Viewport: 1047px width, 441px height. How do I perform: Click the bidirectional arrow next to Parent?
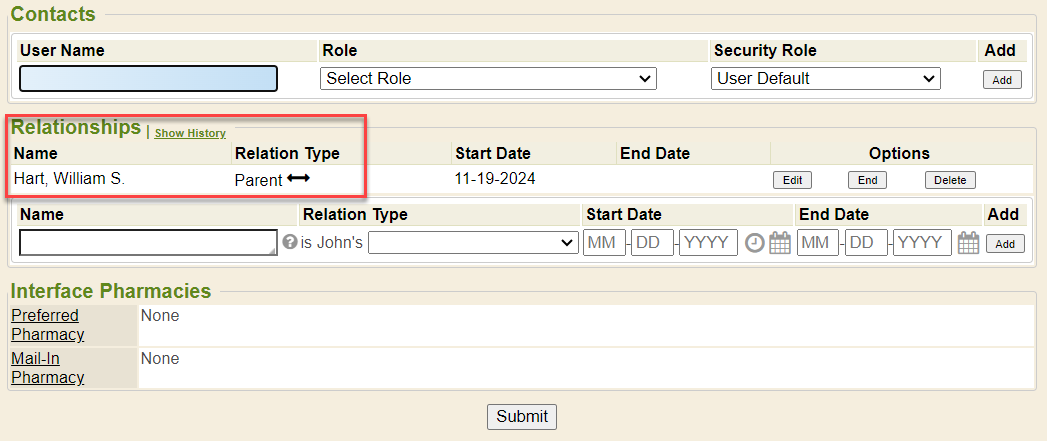[299, 179]
